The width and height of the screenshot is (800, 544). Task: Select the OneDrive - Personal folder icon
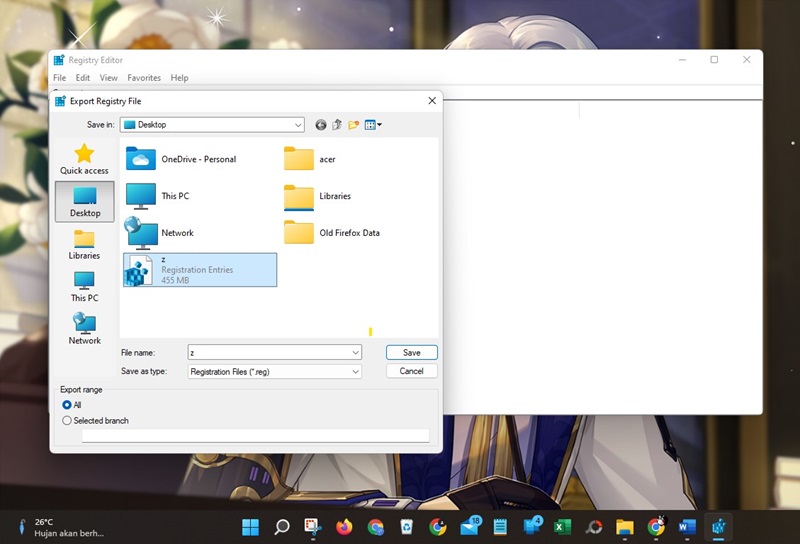pyautogui.click(x=141, y=159)
